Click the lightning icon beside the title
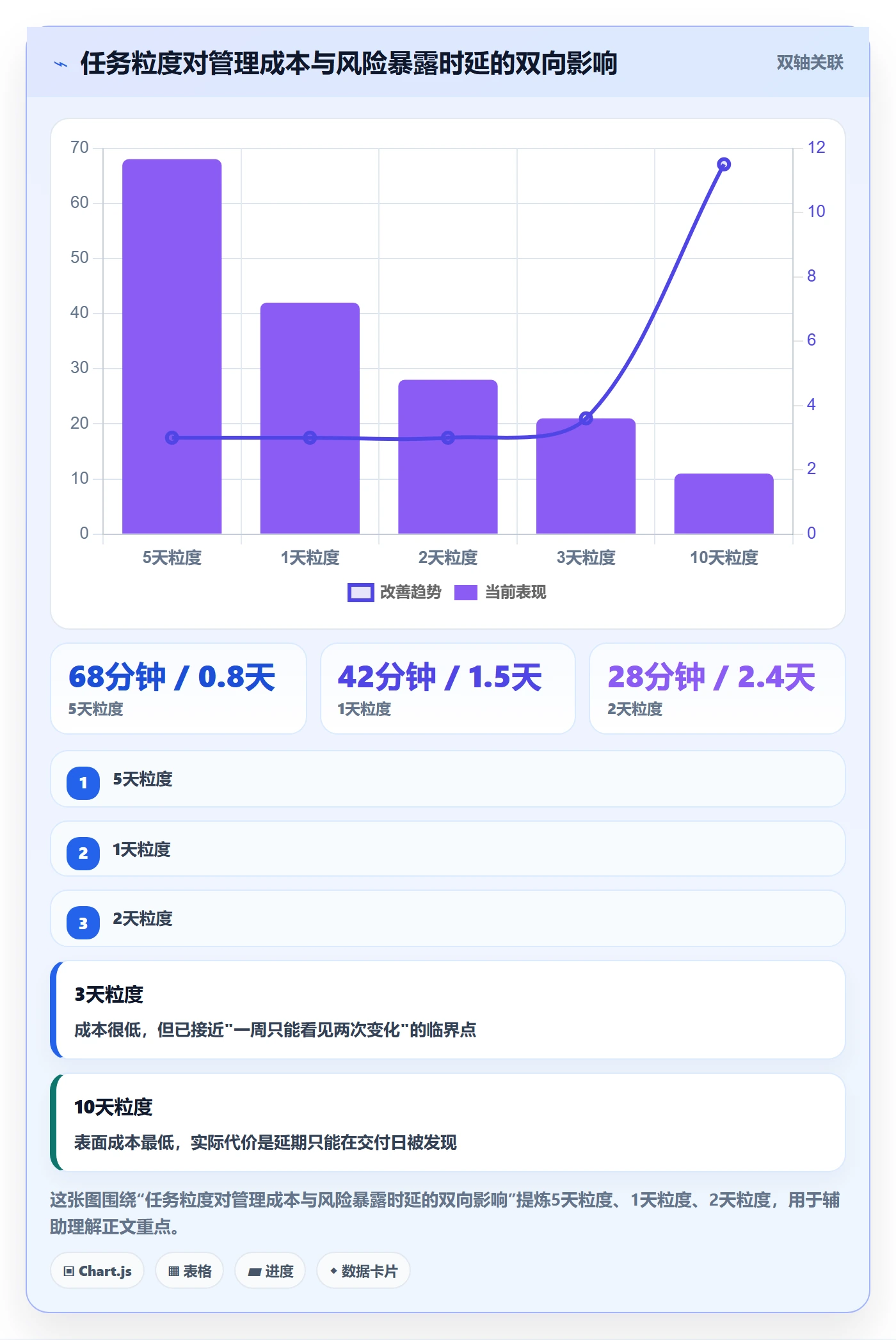 61,64
